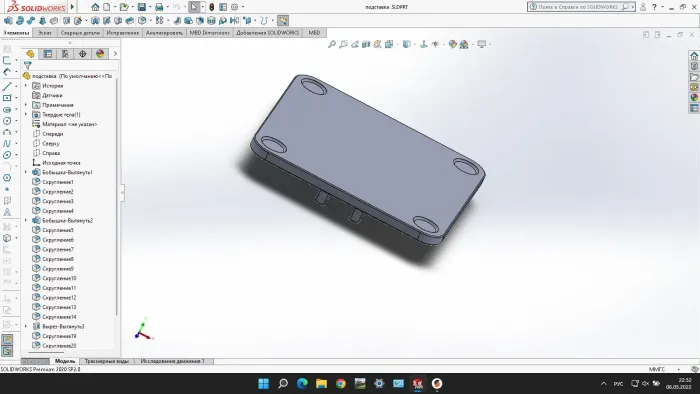Open the ConfigurationManager tab icon
Viewport: 700px width, 394px height.
pyautogui.click(x=65, y=54)
